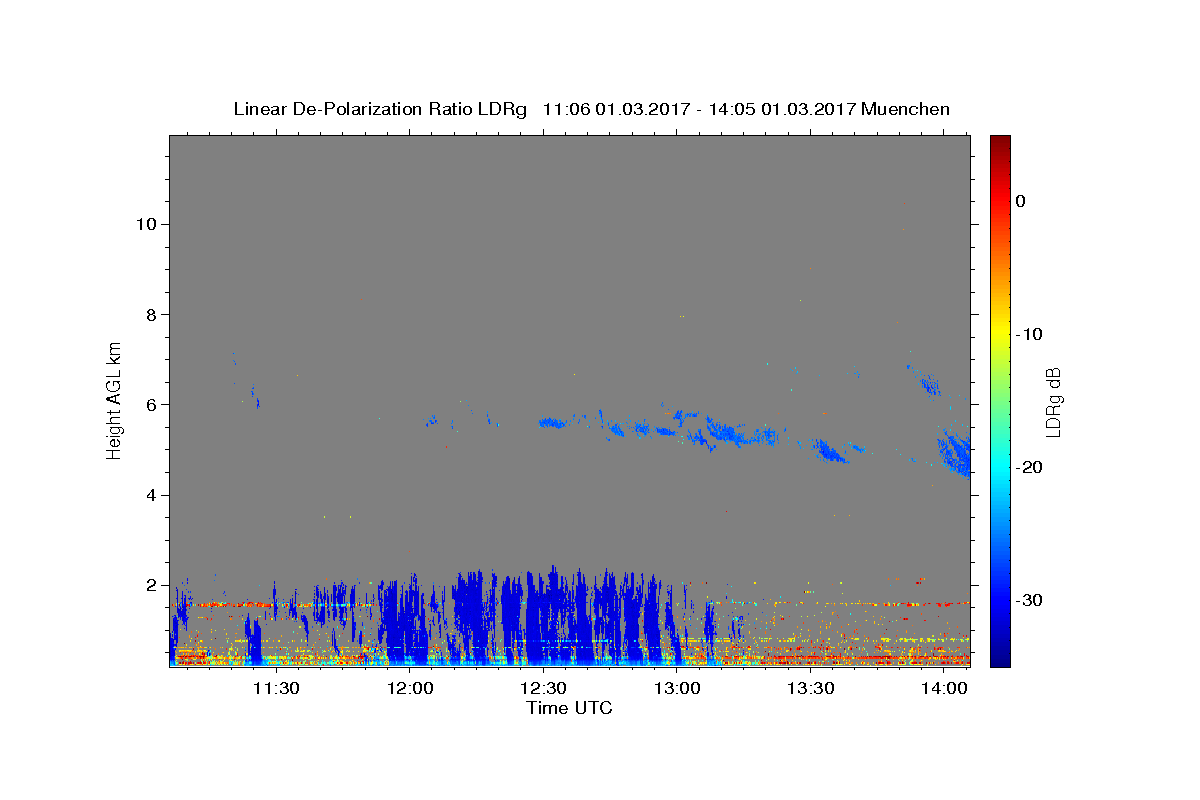Click the 14:00 time axis label
The height and width of the screenshot is (800, 1200).
944,688
